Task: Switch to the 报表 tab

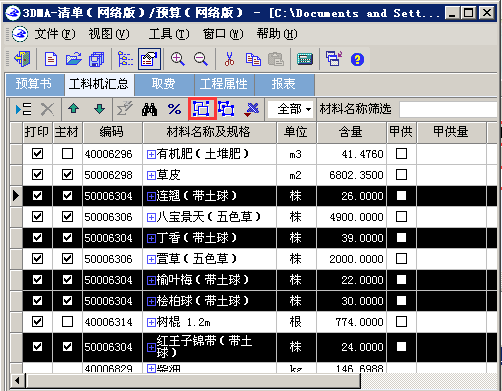Action: [284, 84]
